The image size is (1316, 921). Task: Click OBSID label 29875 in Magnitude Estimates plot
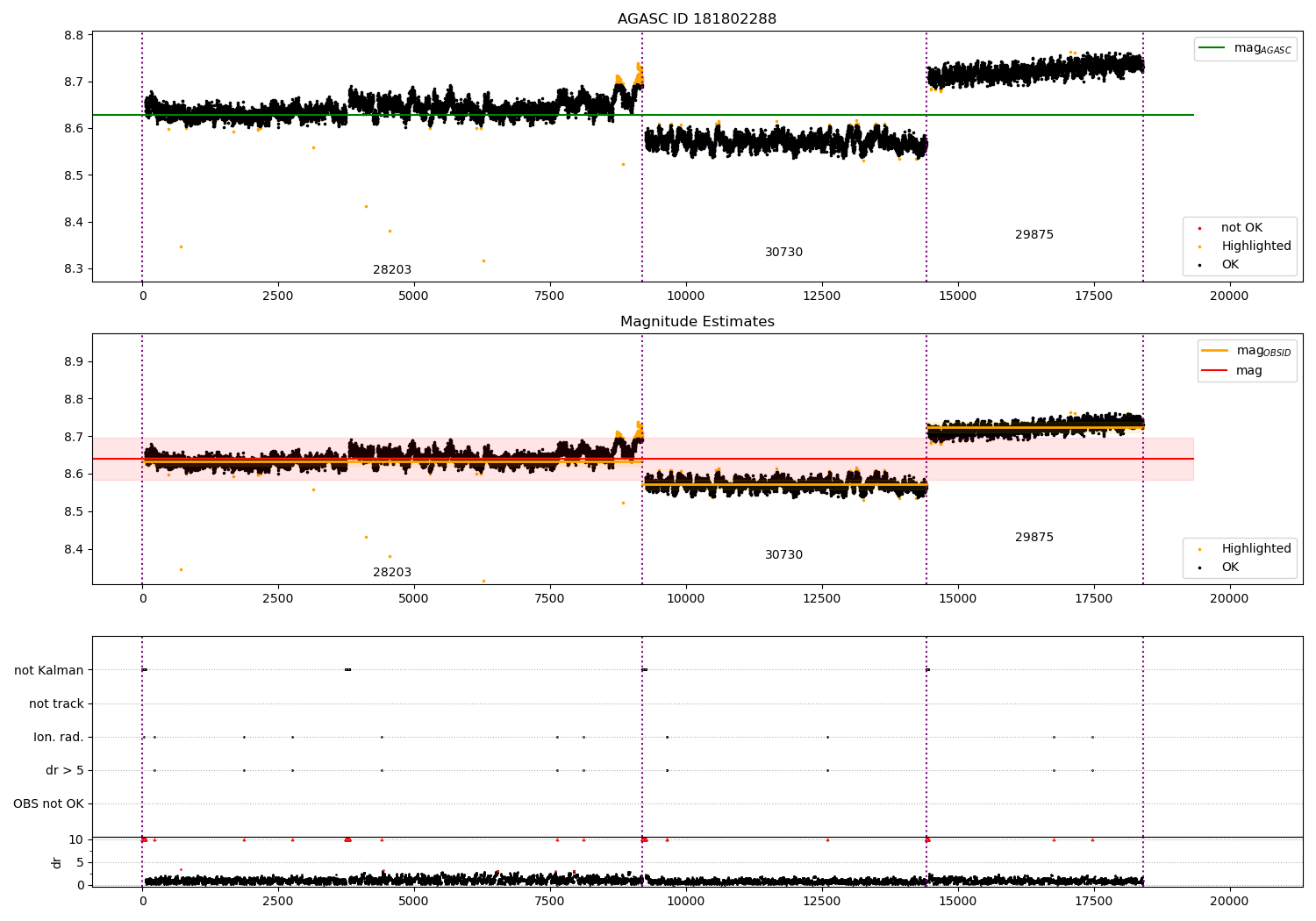coord(1034,538)
